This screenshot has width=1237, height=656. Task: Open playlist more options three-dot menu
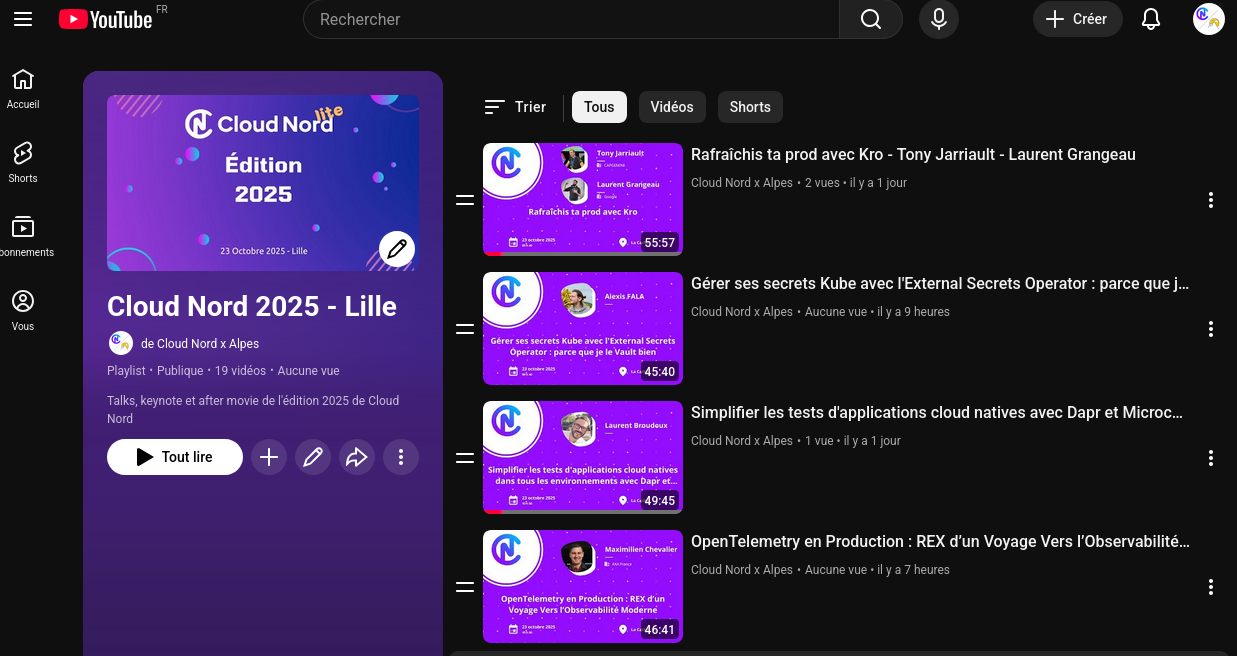401,457
